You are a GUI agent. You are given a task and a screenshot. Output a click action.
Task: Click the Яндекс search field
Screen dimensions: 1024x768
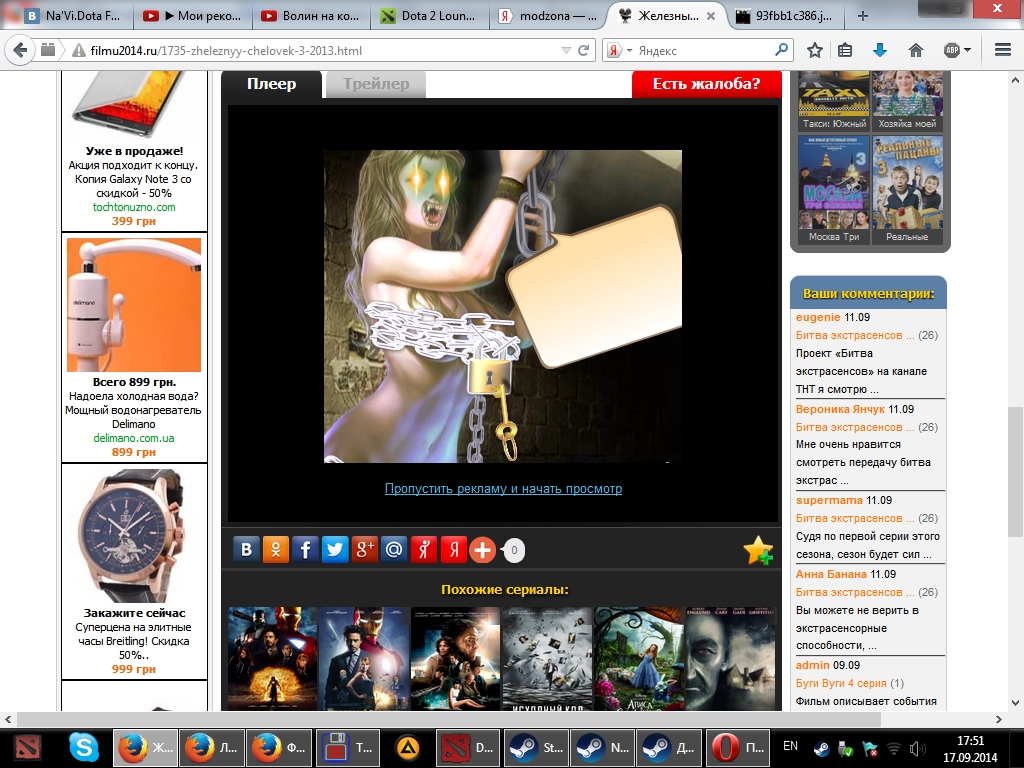click(704, 50)
